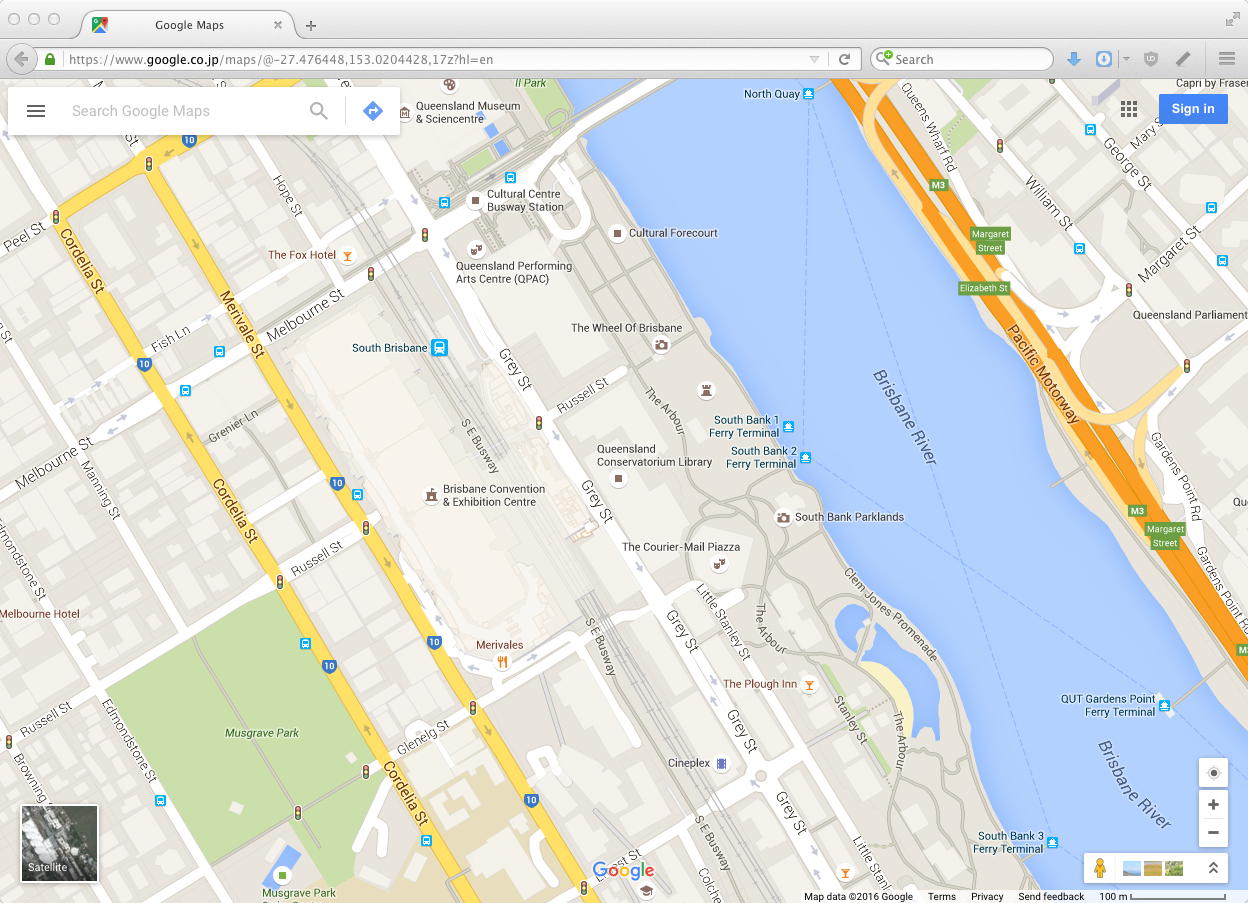
Task: Click the green lock site-info icon
Action: (50, 59)
